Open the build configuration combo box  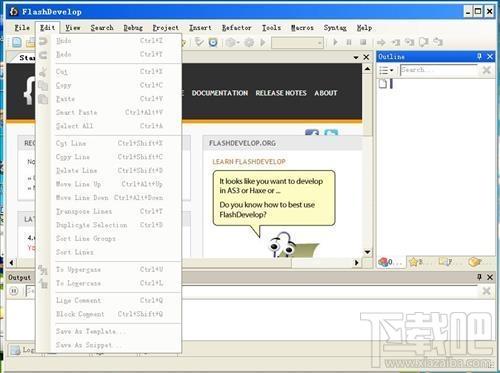(297, 43)
